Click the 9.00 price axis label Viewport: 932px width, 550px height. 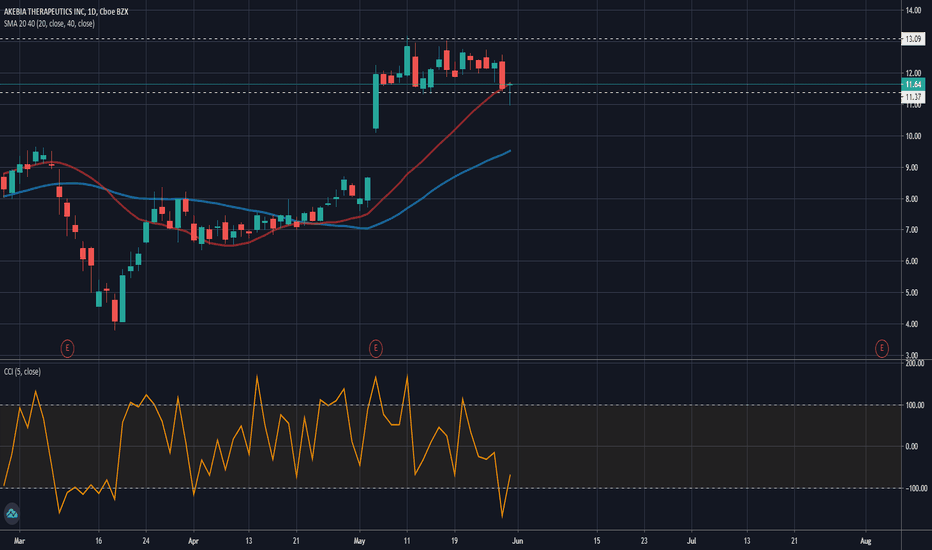(913, 168)
